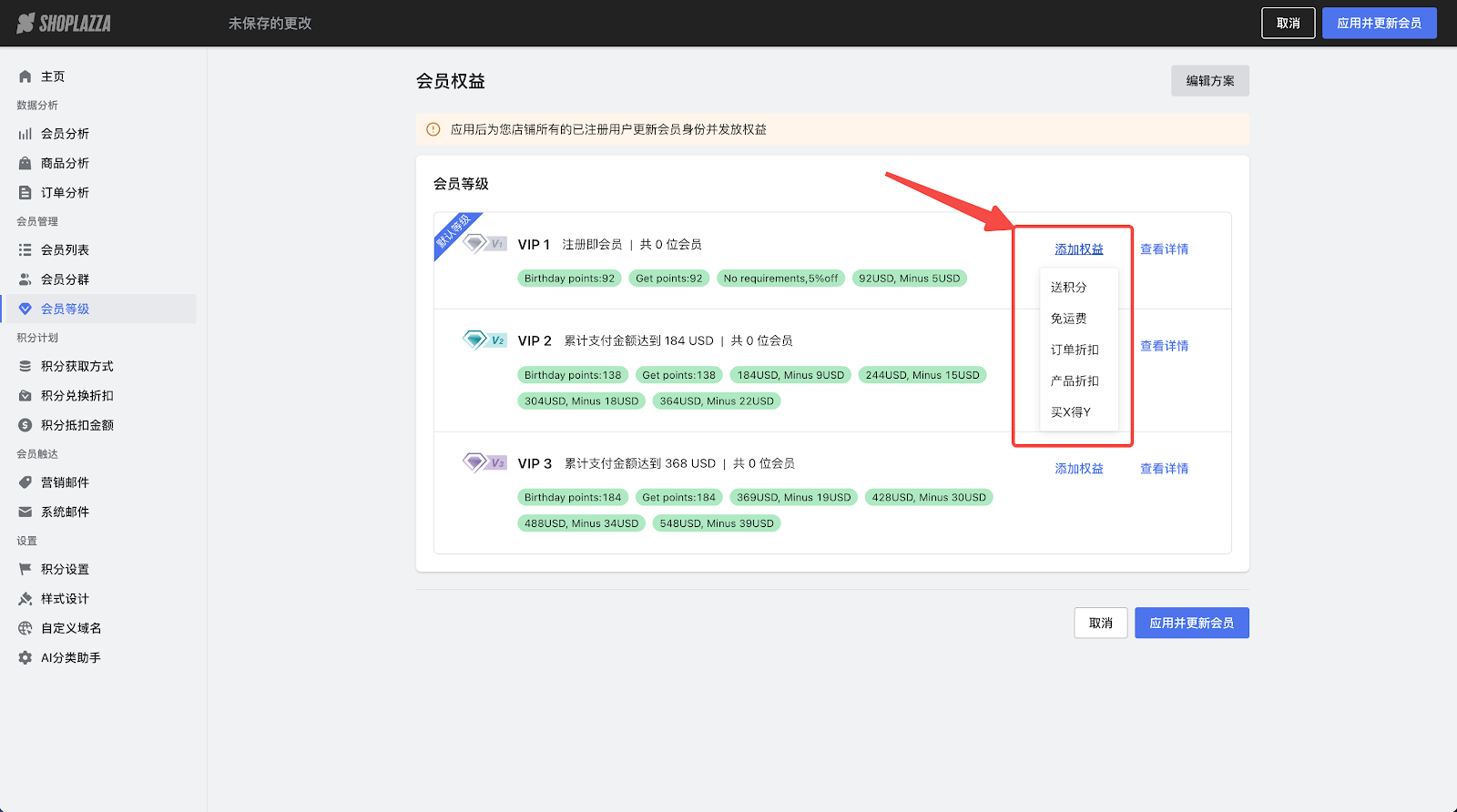Click the Birthday points:138 tag

pyautogui.click(x=573, y=375)
